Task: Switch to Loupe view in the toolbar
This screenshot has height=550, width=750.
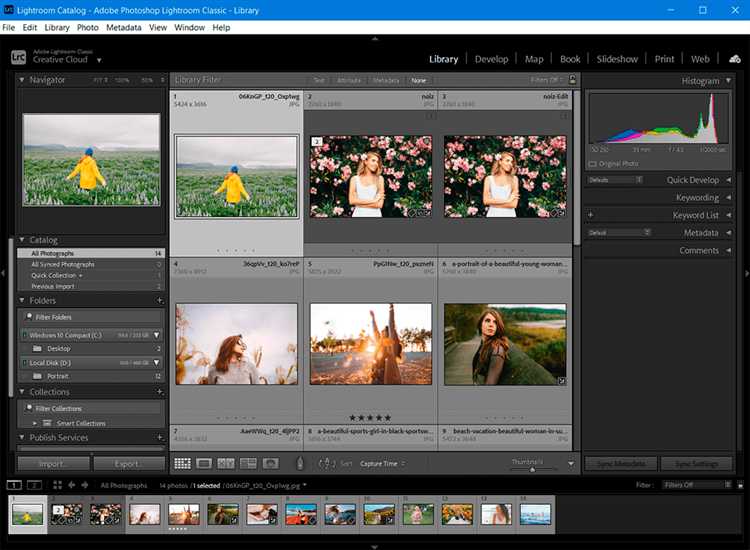Action: pos(204,463)
